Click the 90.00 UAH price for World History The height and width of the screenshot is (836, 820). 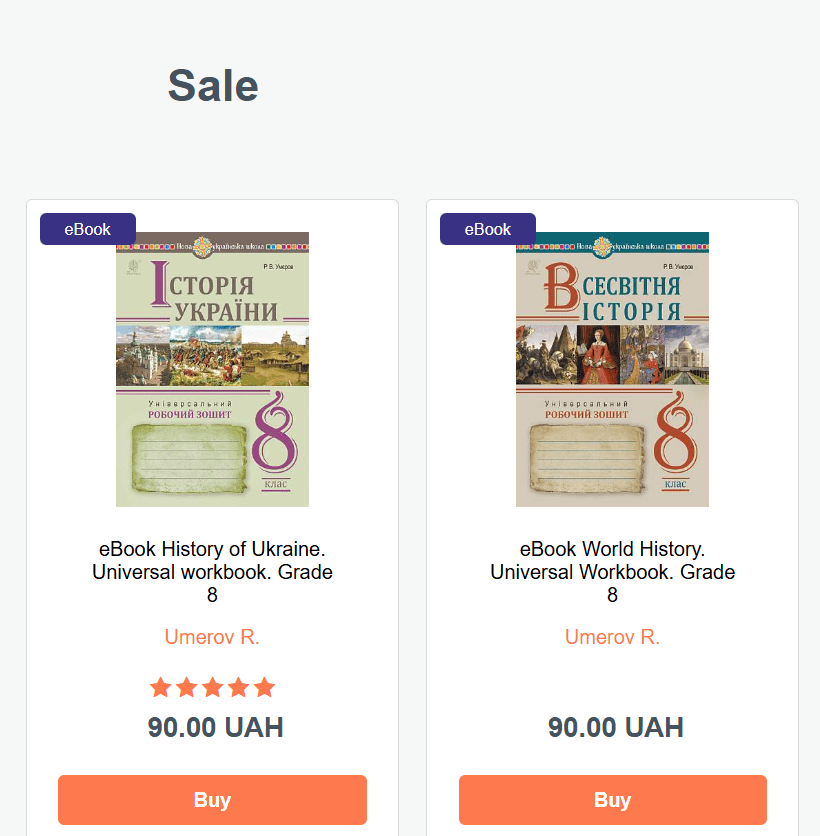point(615,728)
